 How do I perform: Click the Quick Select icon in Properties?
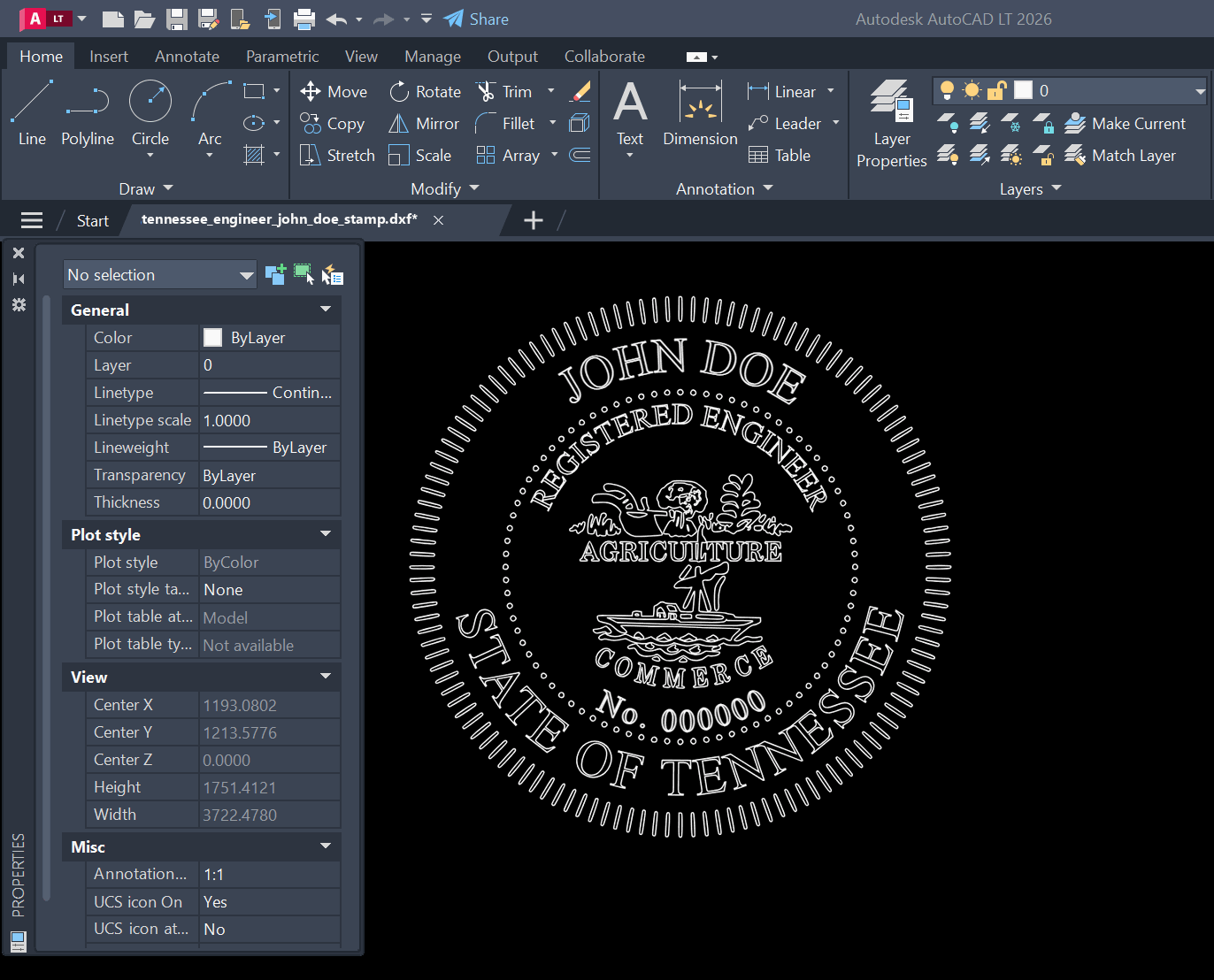tap(333, 274)
